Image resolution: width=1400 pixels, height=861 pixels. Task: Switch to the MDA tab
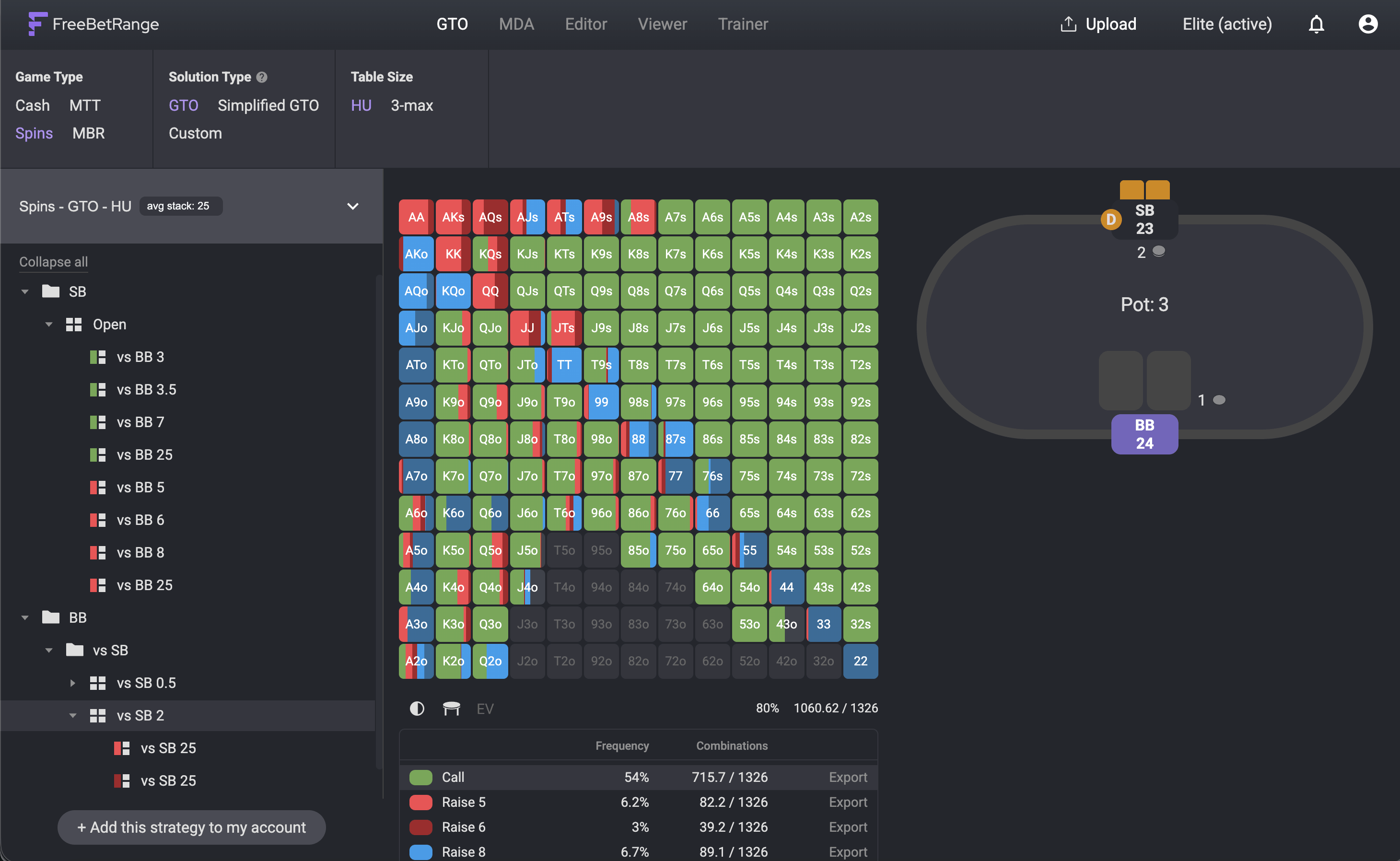(516, 24)
